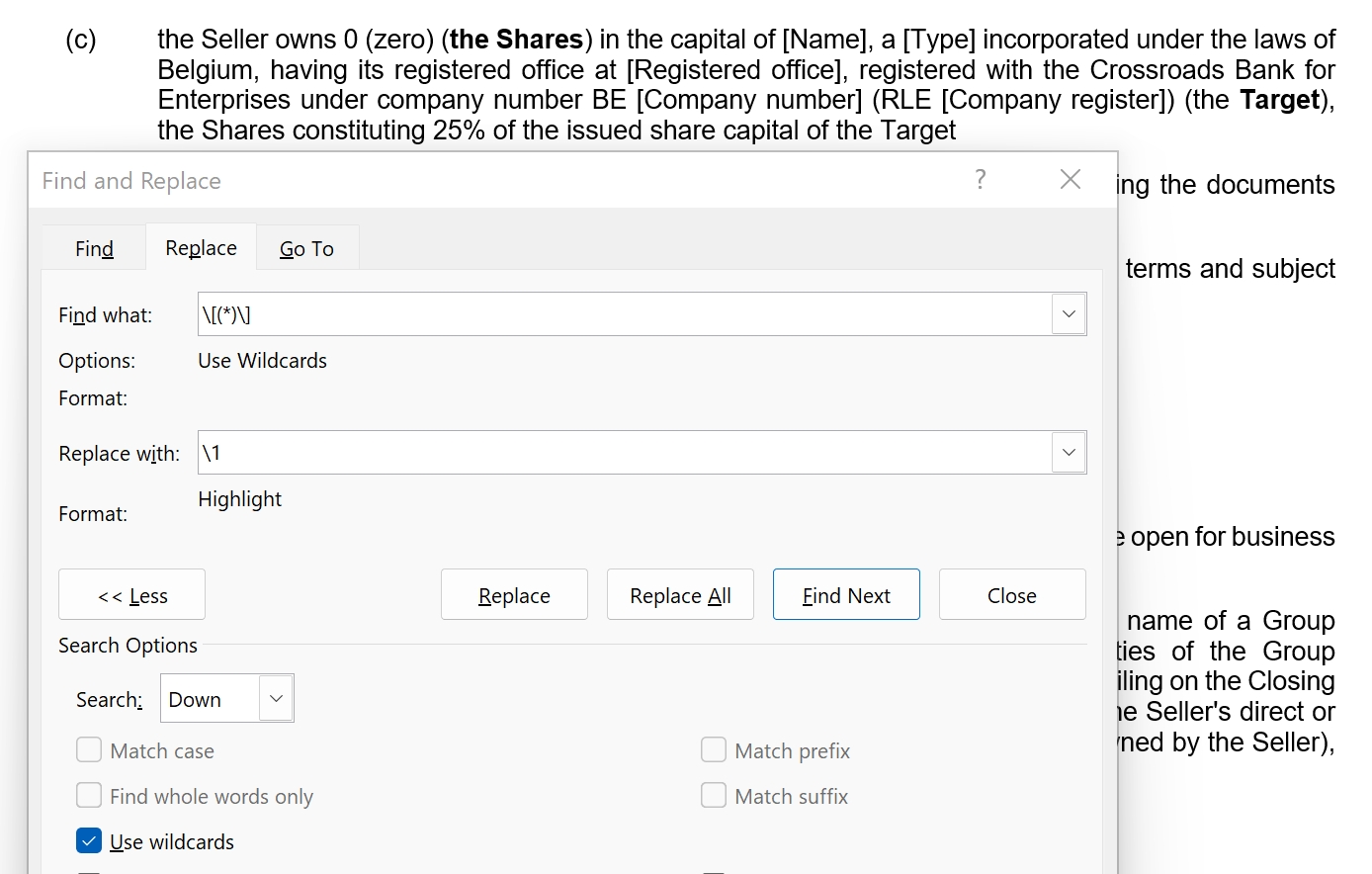Click the Replace button
Screen dimensions: 1372x874
pos(514,595)
